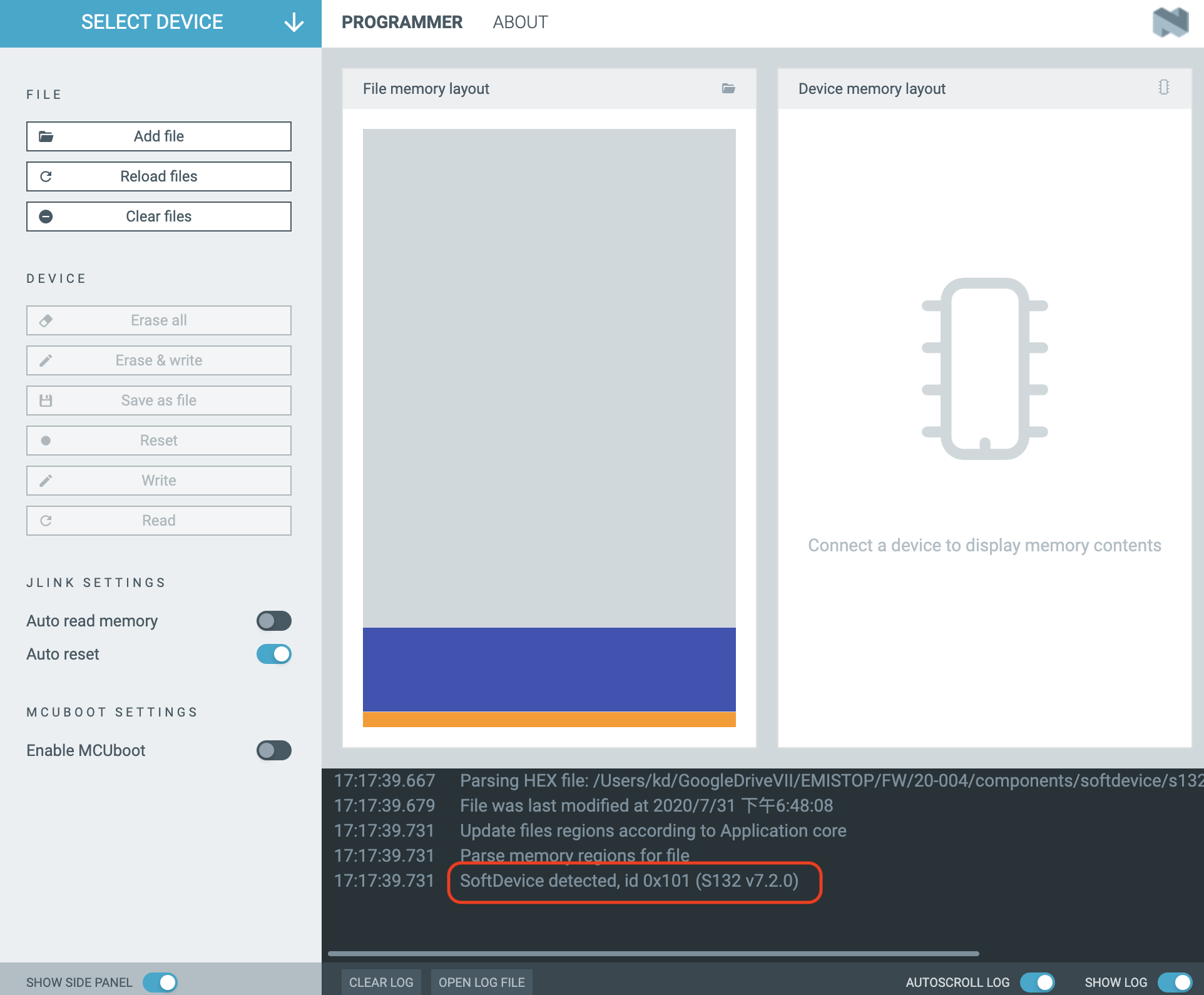Click the CLEAR LOG button

tap(382, 981)
